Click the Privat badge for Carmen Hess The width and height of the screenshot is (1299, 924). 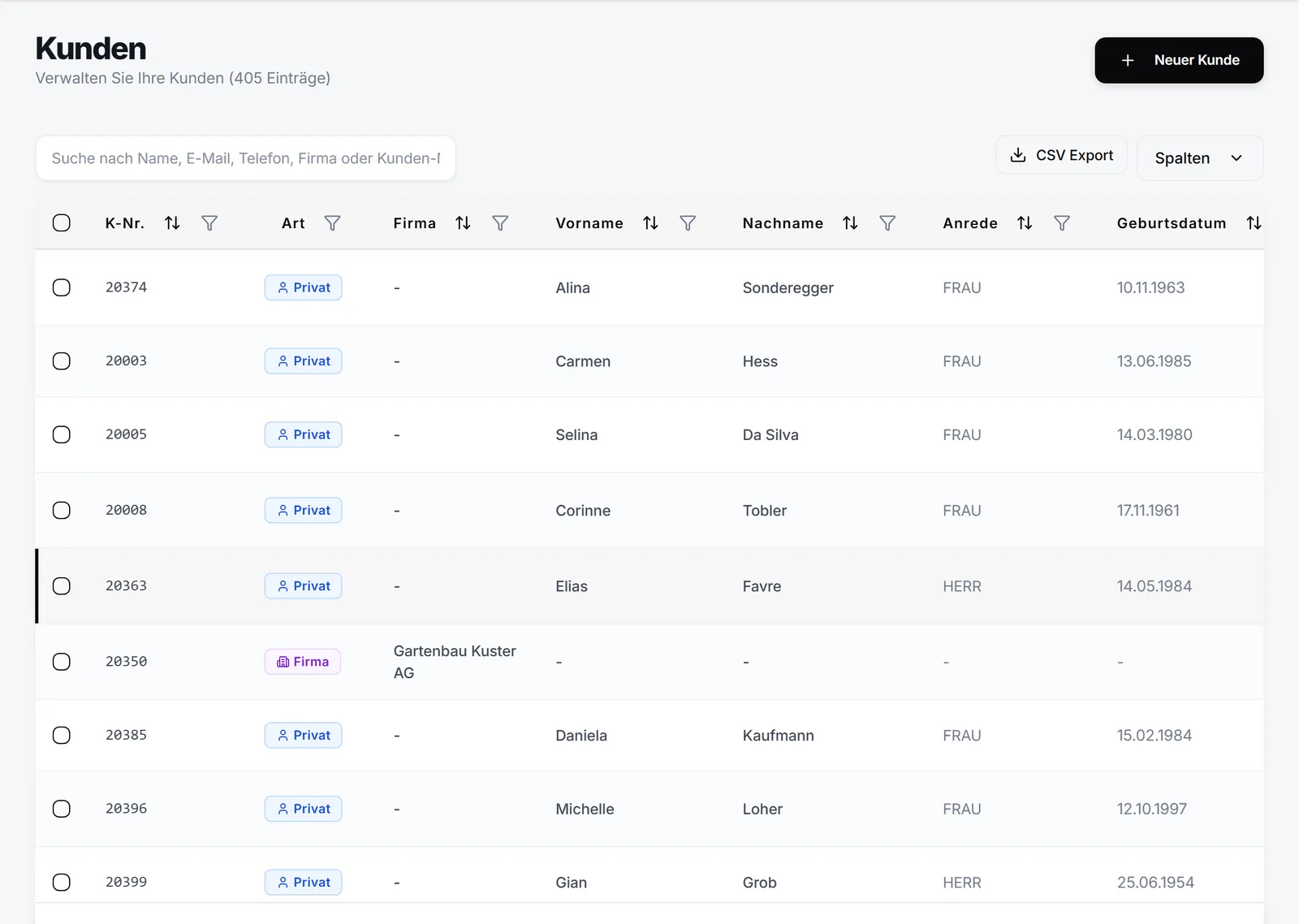pyautogui.click(x=303, y=361)
